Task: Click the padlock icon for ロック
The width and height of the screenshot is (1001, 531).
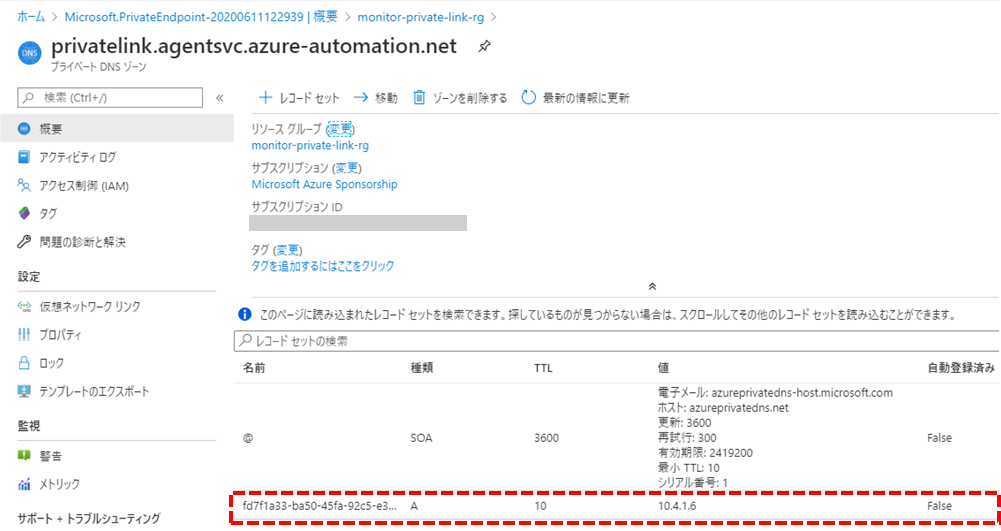Action: [x=24, y=363]
